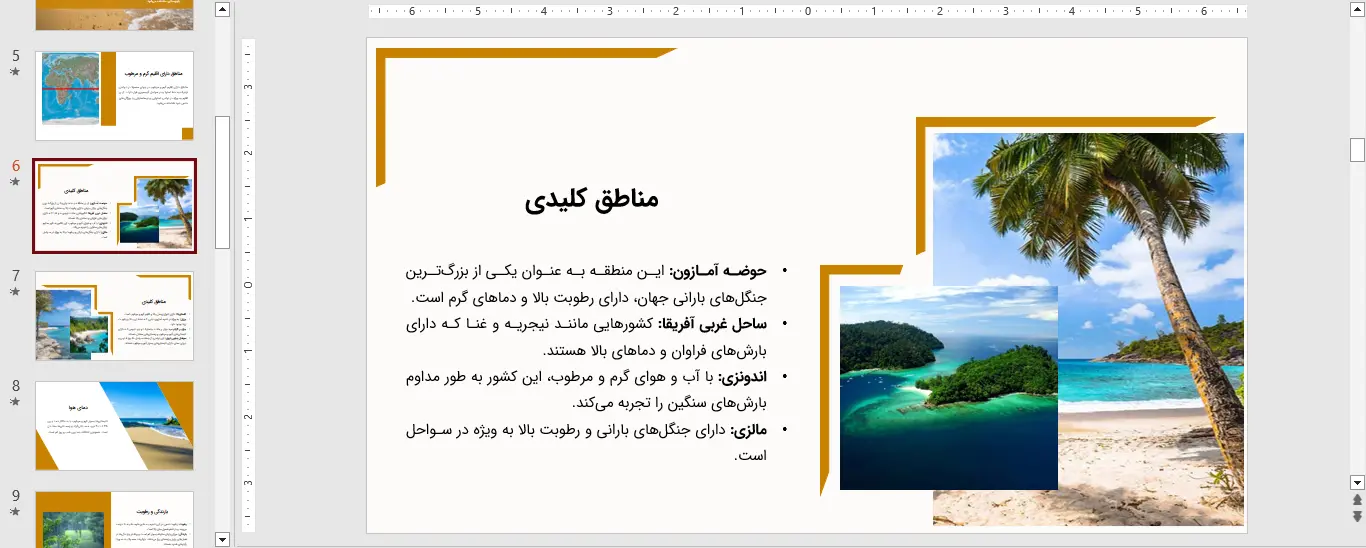
Task: Click animation star icon under slide 9
Action: [x=15, y=512]
